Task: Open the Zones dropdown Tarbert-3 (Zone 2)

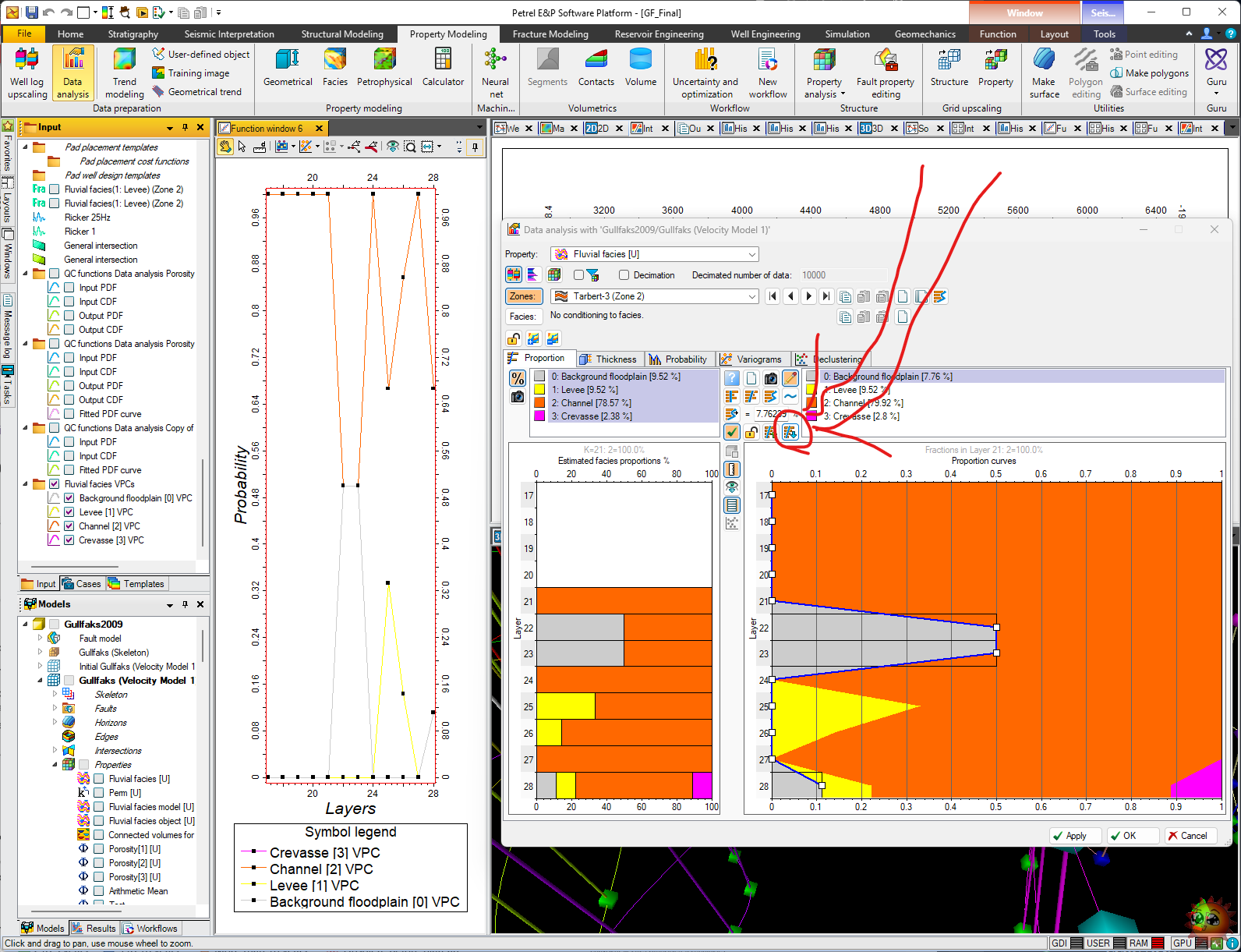Action: click(655, 296)
